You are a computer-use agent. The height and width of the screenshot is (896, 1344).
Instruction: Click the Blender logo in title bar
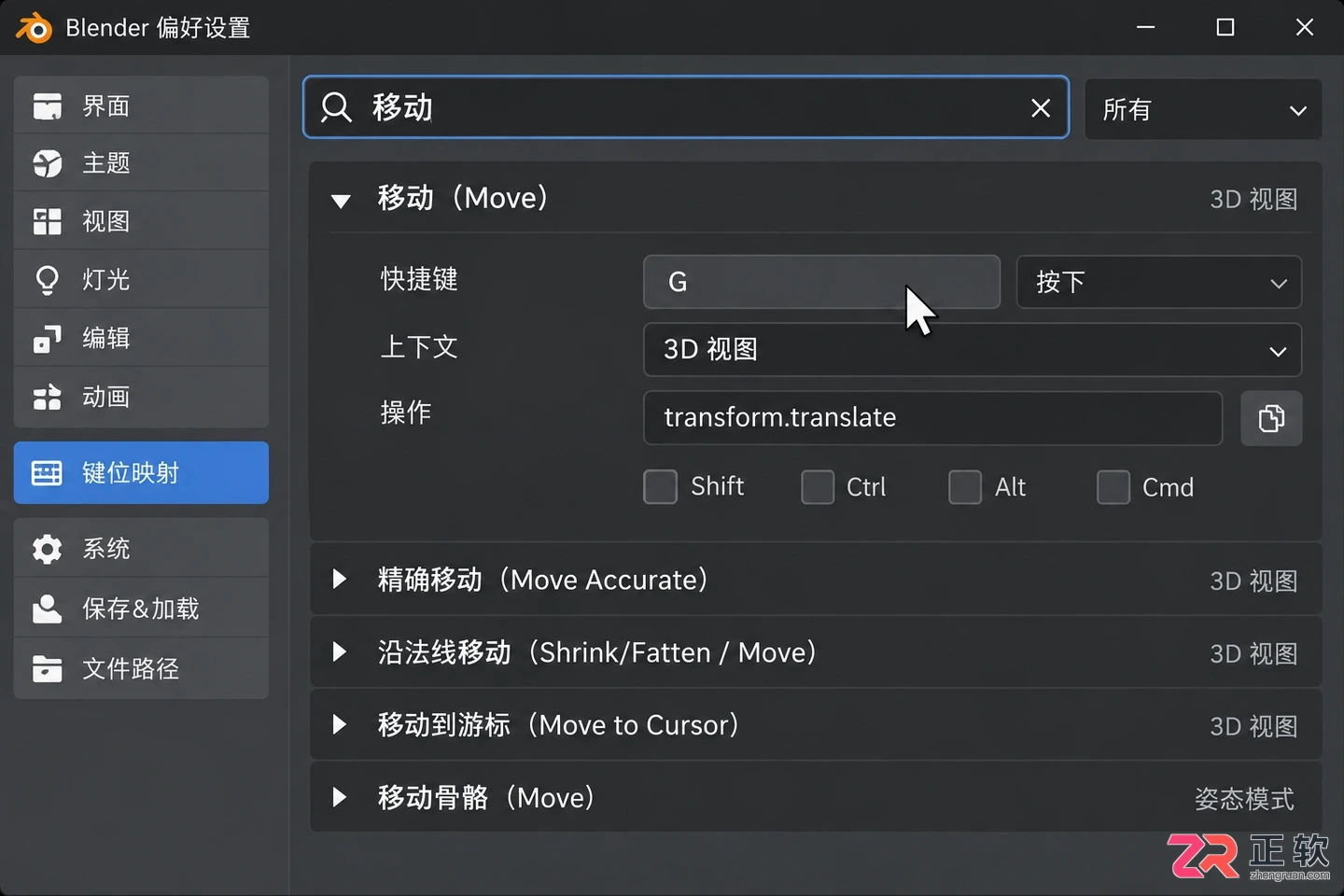[x=34, y=28]
